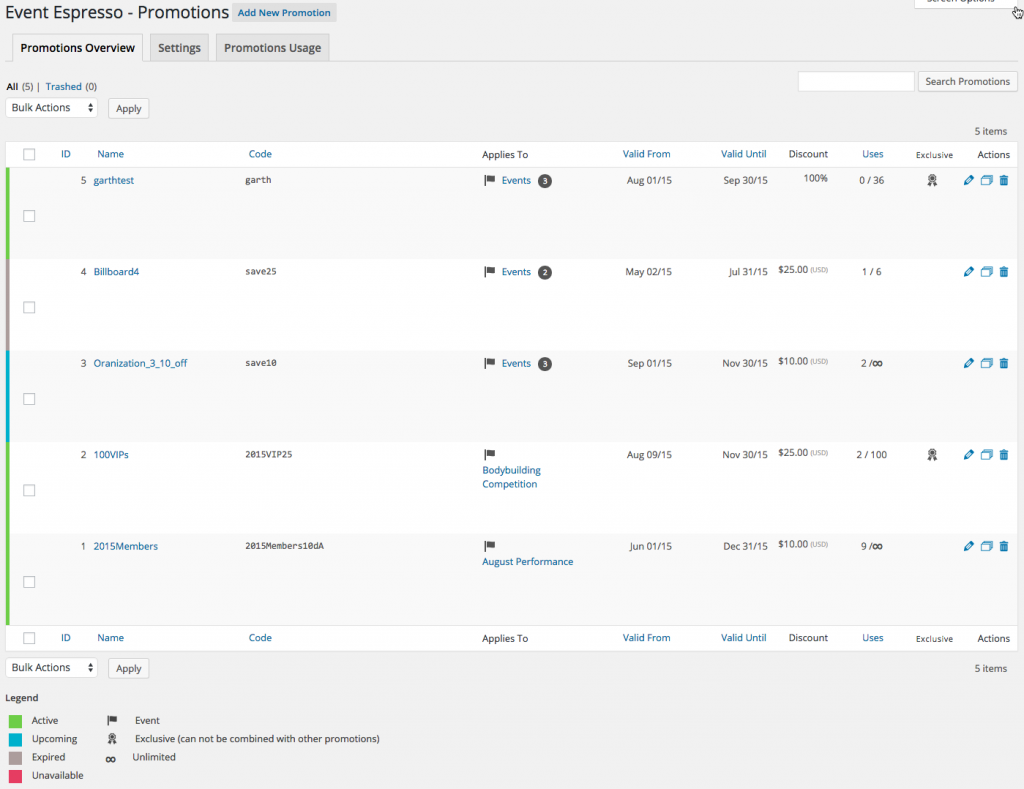The height and width of the screenshot is (789, 1024).
Task: Select the 100VIPs row checkbox
Action: pos(29,491)
